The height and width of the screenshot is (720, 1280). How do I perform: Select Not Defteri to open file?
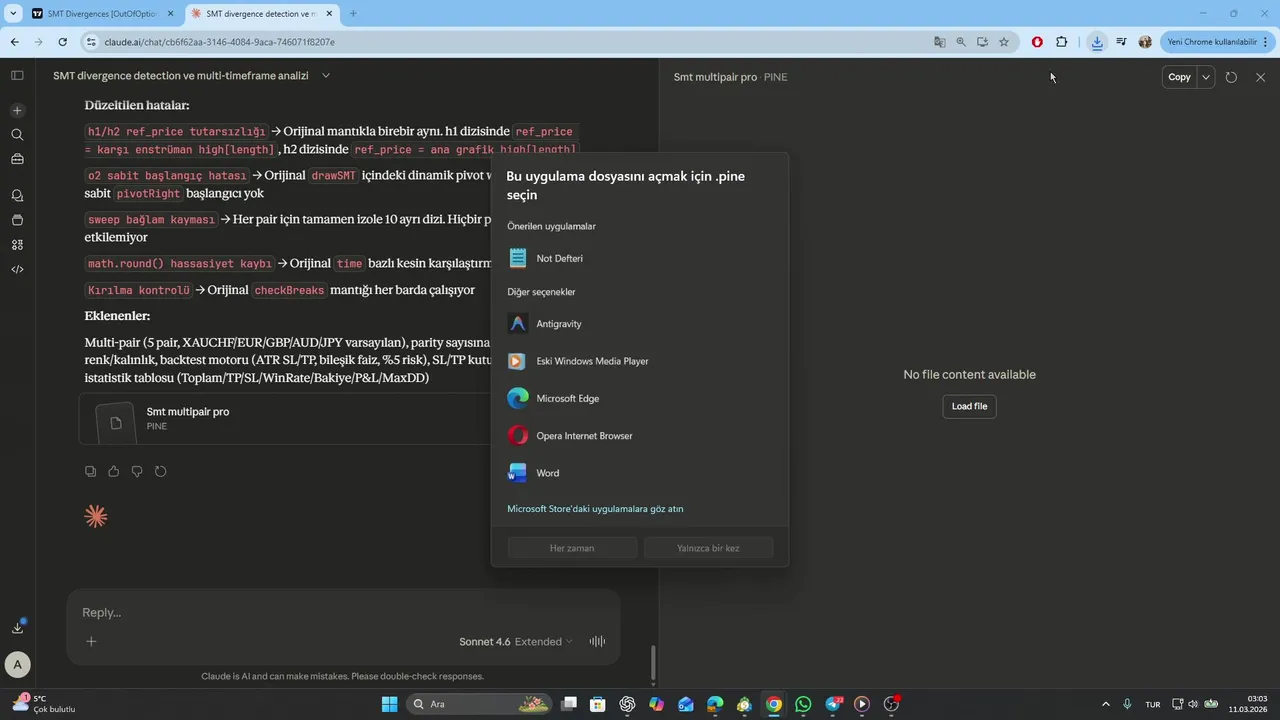coord(640,258)
